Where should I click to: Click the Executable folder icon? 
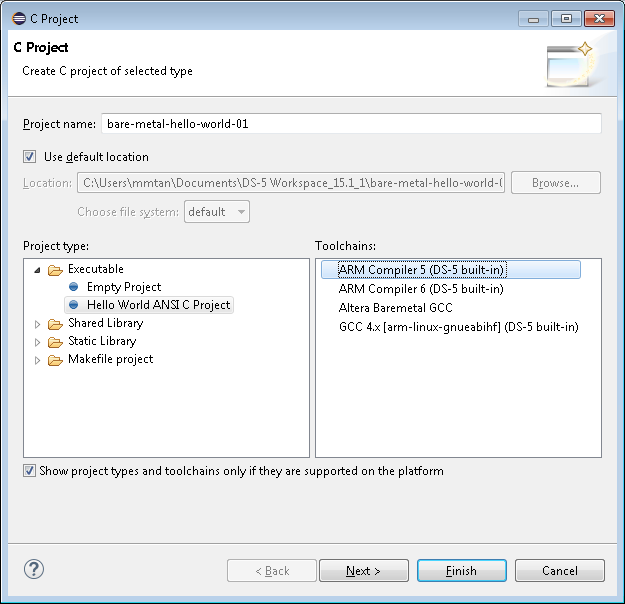(55, 270)
